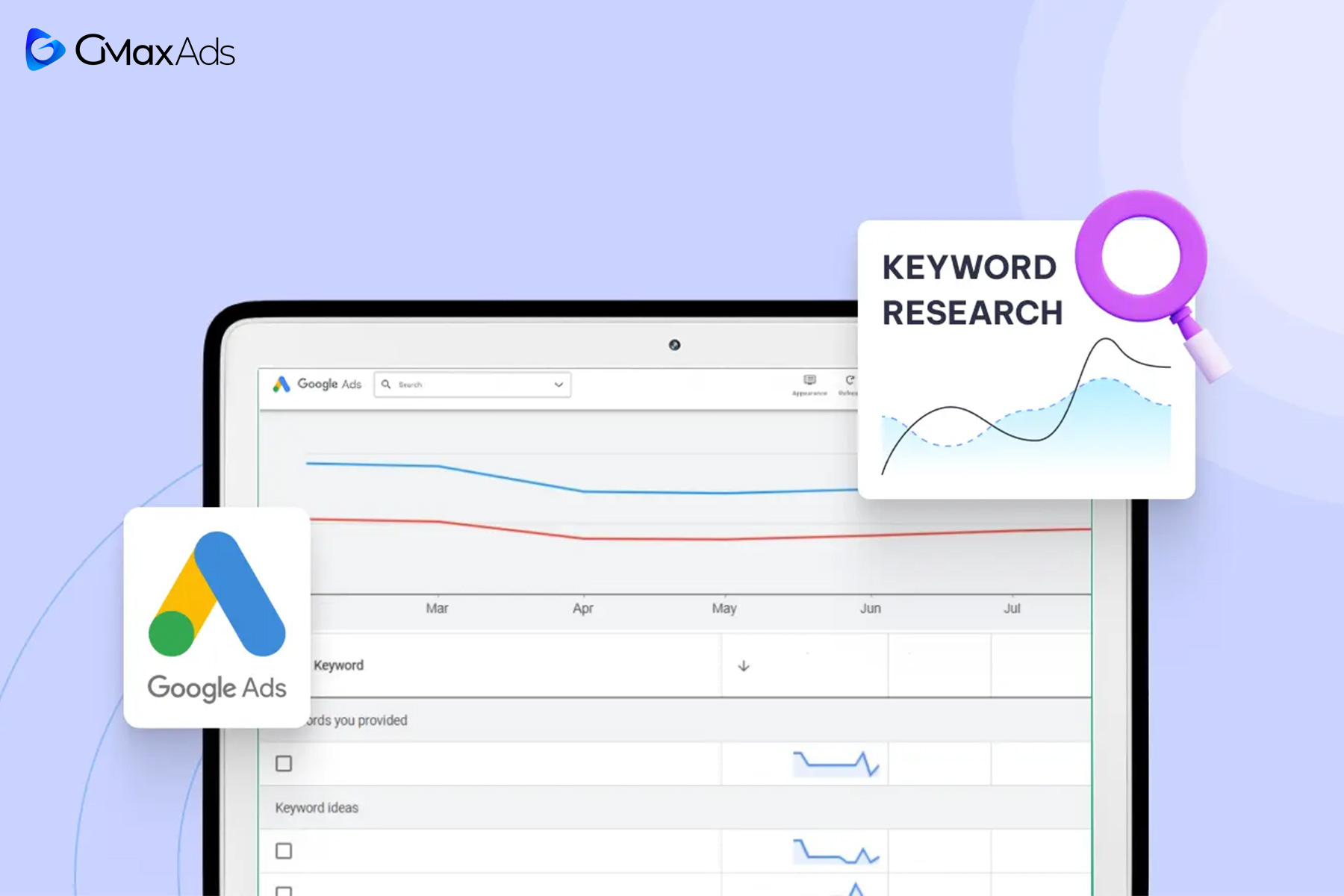Image resolution: width=1344 pixels, height=896 pixels.
Task: Click the KEYWORD RESEARCH heading
Action: pos(972,290)
